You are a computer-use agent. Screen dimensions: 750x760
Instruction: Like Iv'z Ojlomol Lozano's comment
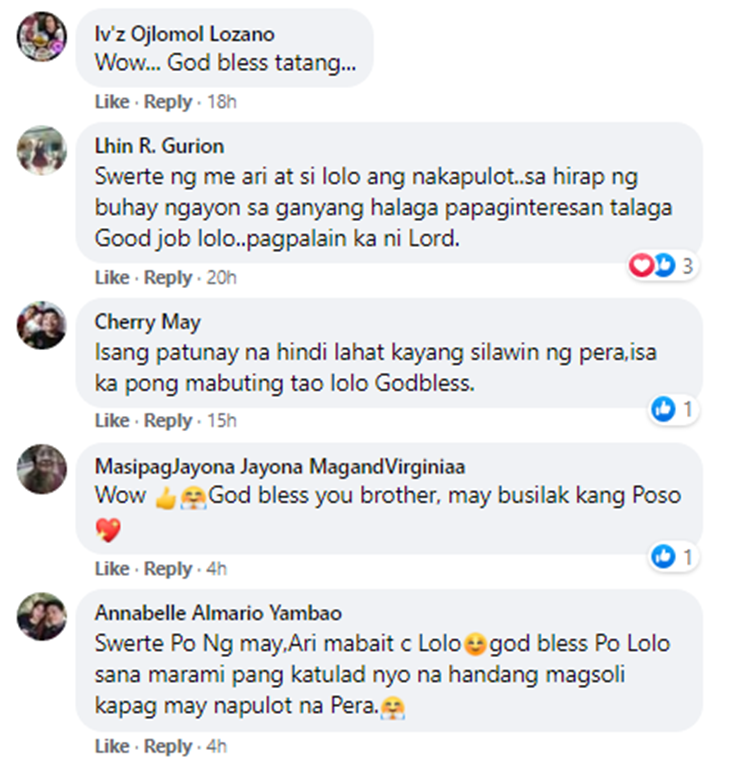point(112,102)
